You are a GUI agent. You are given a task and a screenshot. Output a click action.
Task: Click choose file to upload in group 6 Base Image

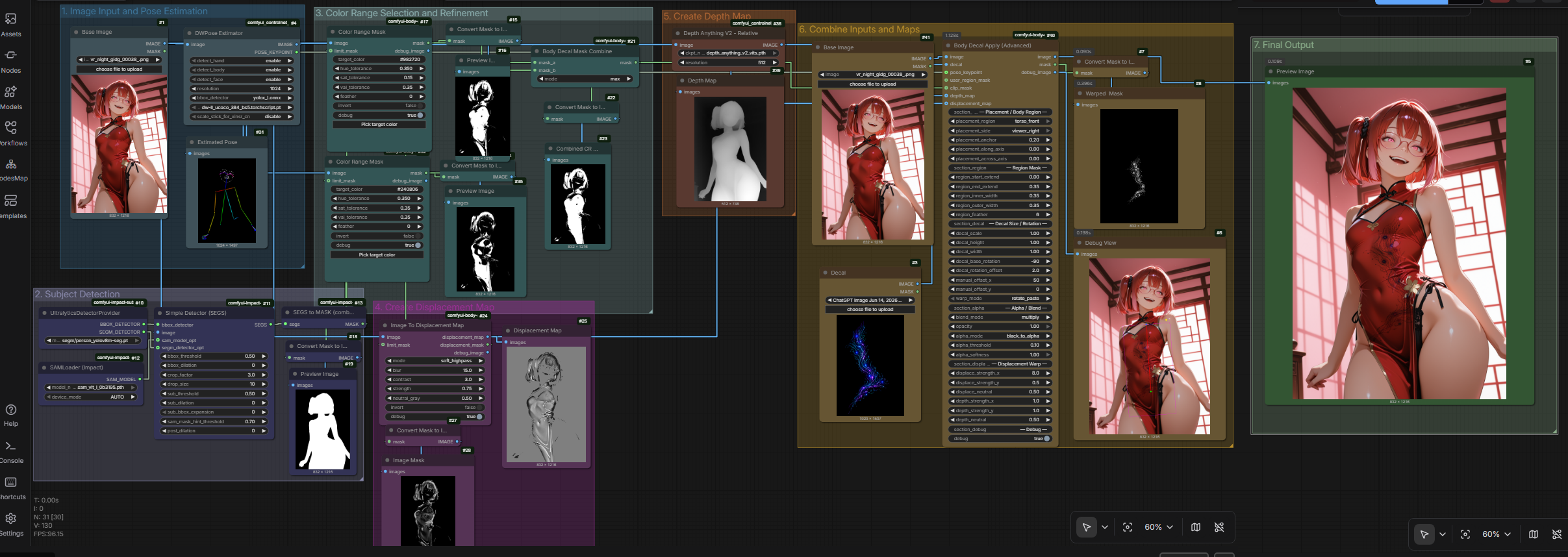[x=872, y=84]
